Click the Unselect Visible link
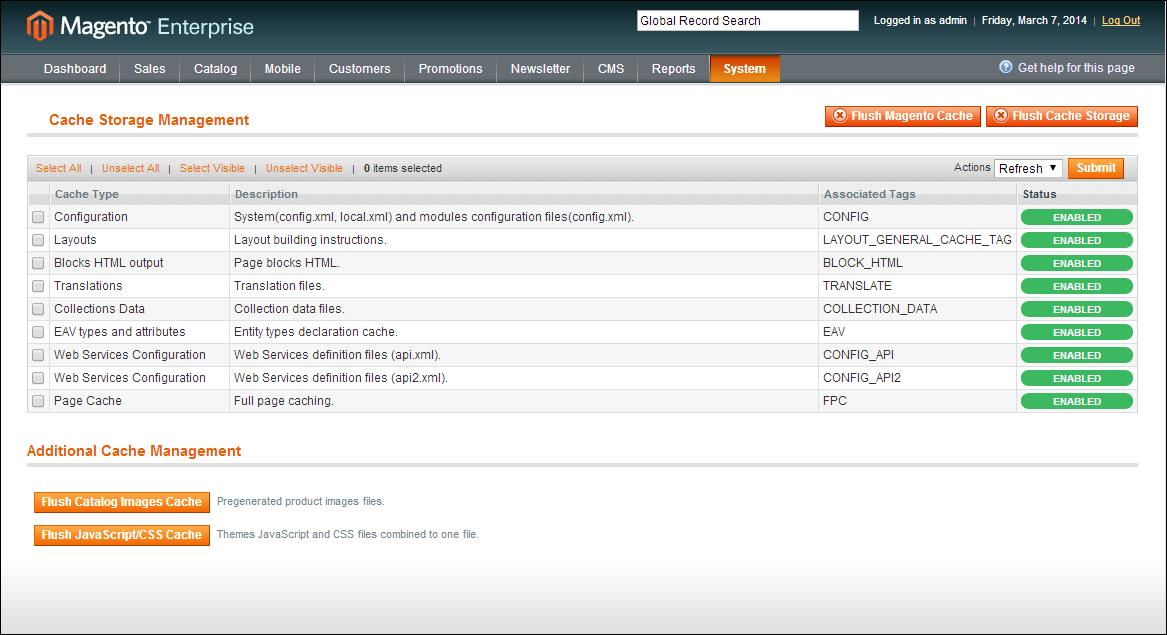The height and width of the screenshot is (635, 1167). tap(304, 168)
